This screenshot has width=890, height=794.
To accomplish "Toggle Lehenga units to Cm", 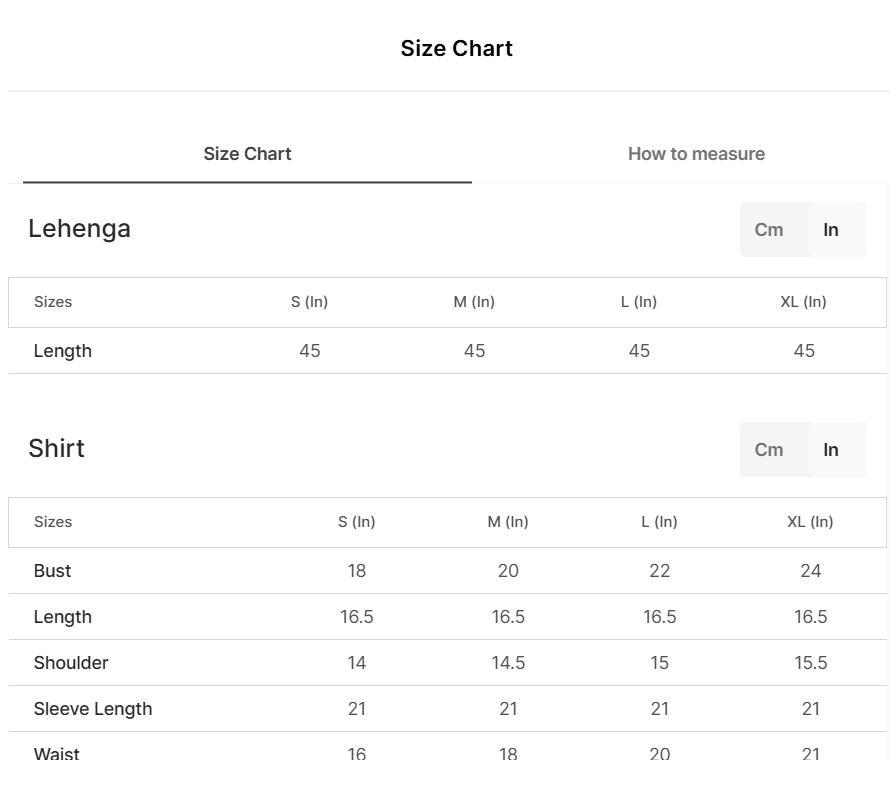I will point(769,230).
